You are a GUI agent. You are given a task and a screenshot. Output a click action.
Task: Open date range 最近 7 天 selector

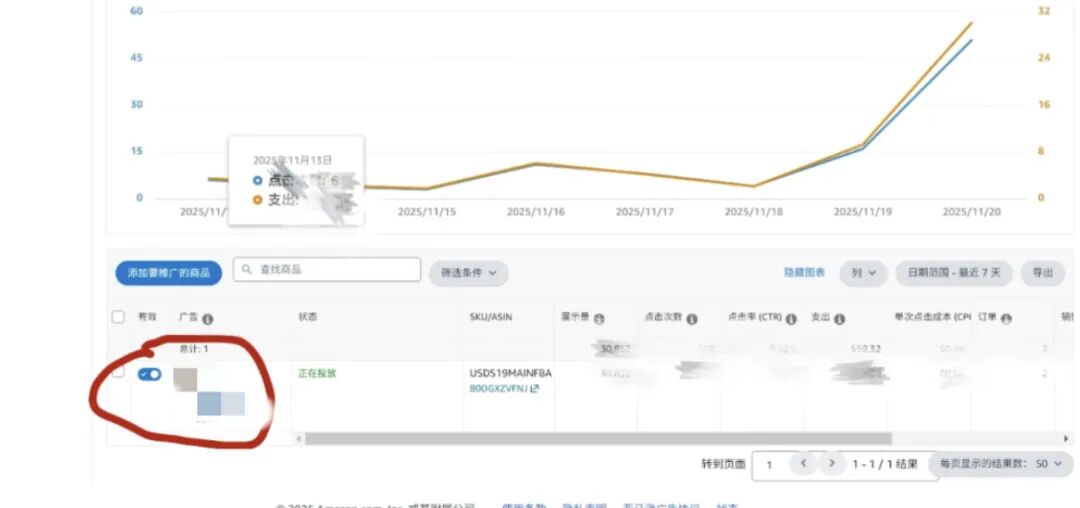[x=954, y=272]
